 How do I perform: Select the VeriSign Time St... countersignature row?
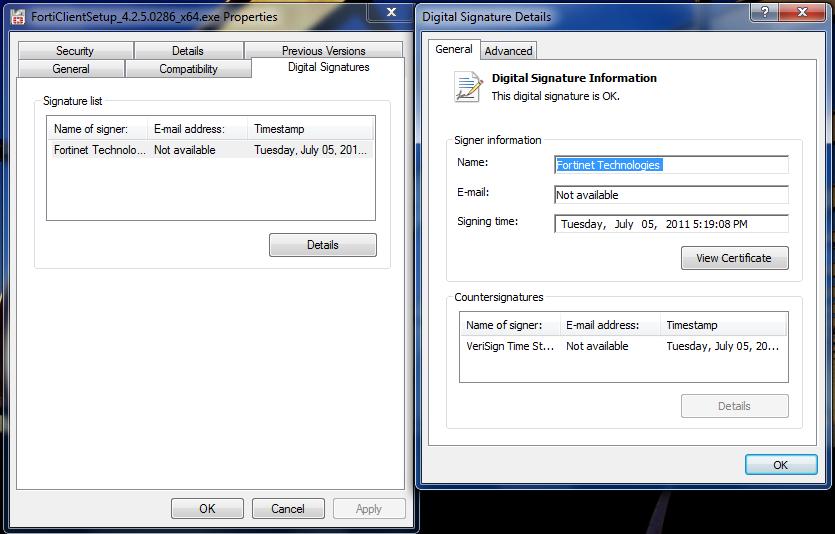623,346
